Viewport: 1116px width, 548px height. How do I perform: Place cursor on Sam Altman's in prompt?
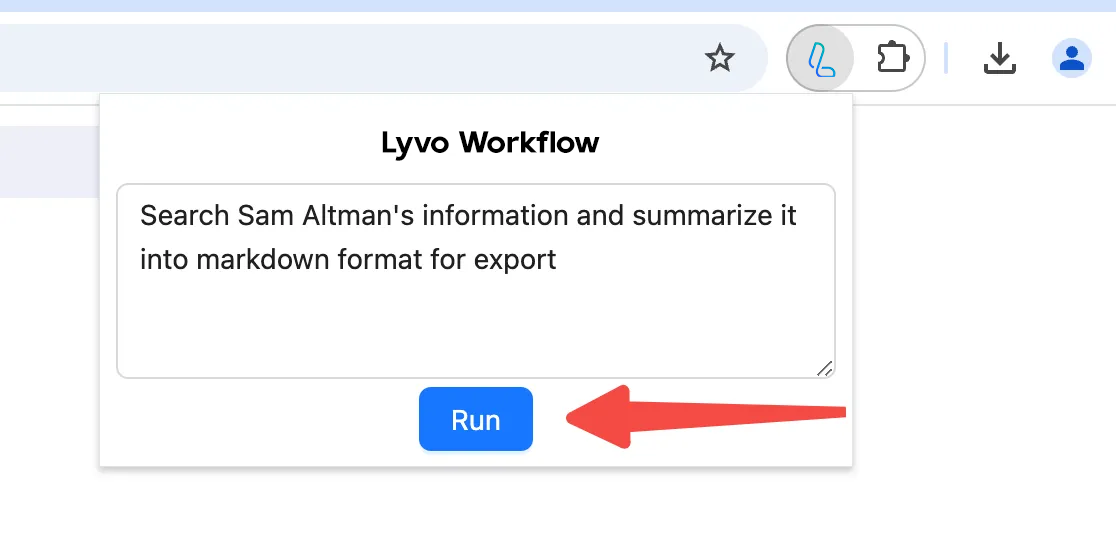tap(325, 215)
